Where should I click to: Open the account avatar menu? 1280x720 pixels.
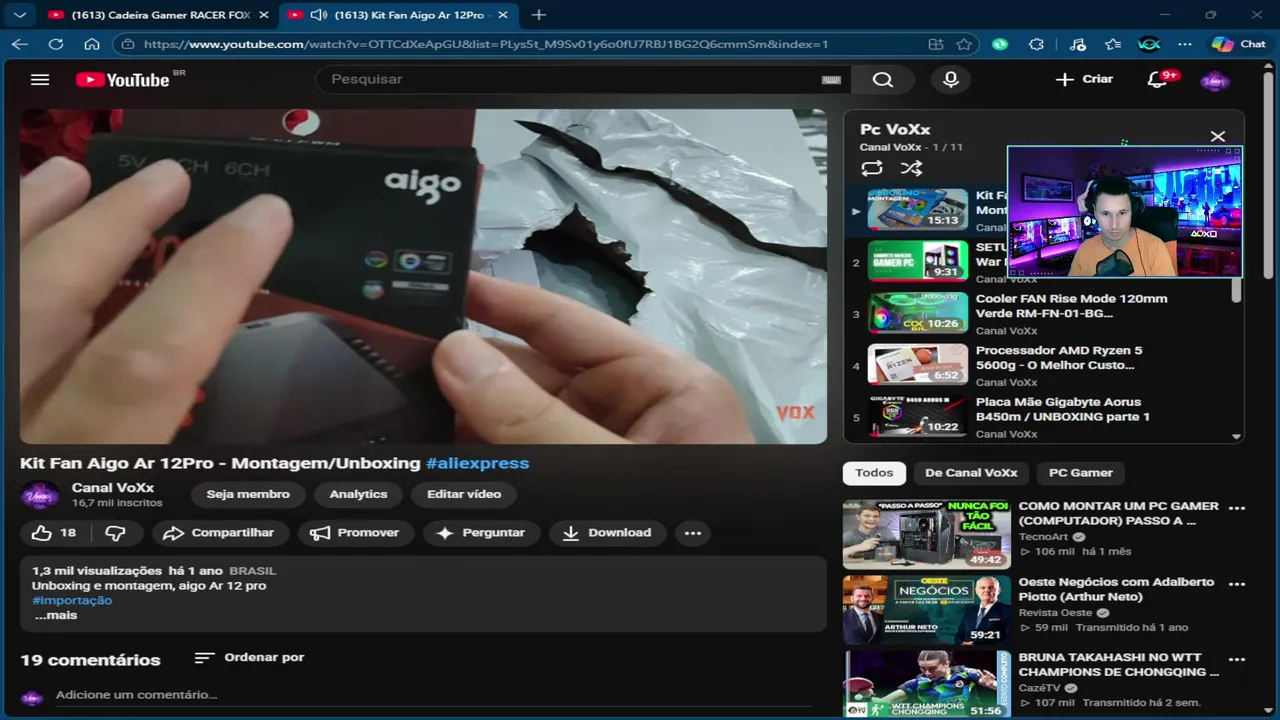[1214, 80]
